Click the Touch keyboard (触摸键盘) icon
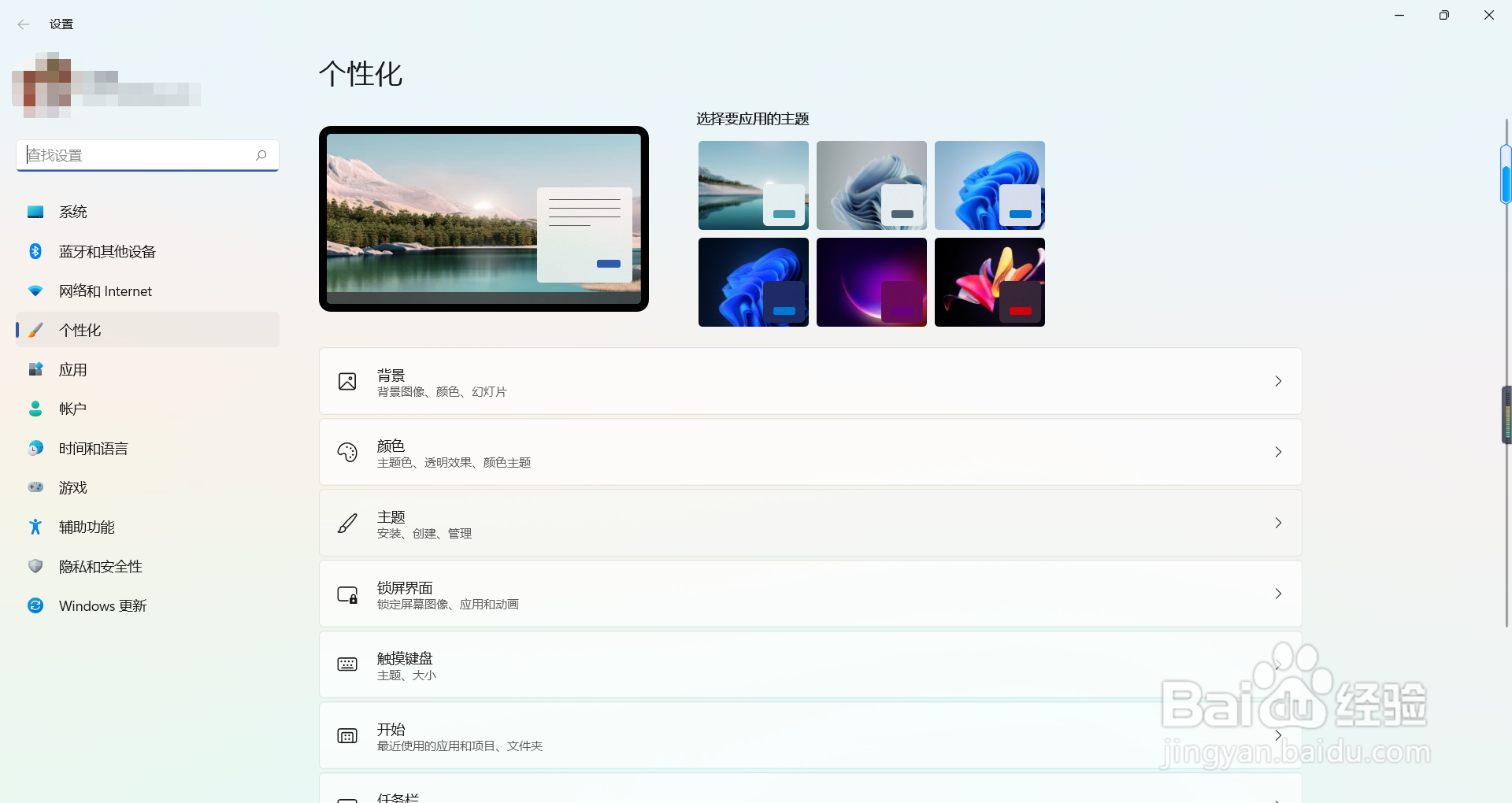Screen dimensions: 1512x803 tap(347, 664)
